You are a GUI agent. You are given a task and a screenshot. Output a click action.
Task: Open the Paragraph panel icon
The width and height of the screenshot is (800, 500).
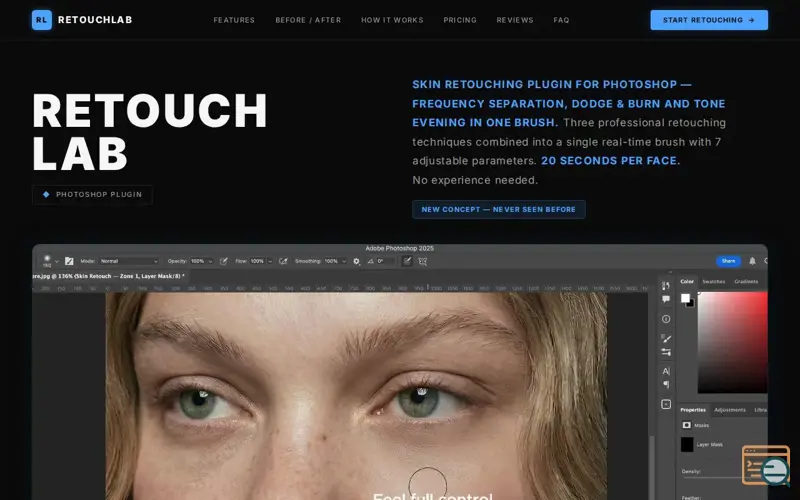666,385
